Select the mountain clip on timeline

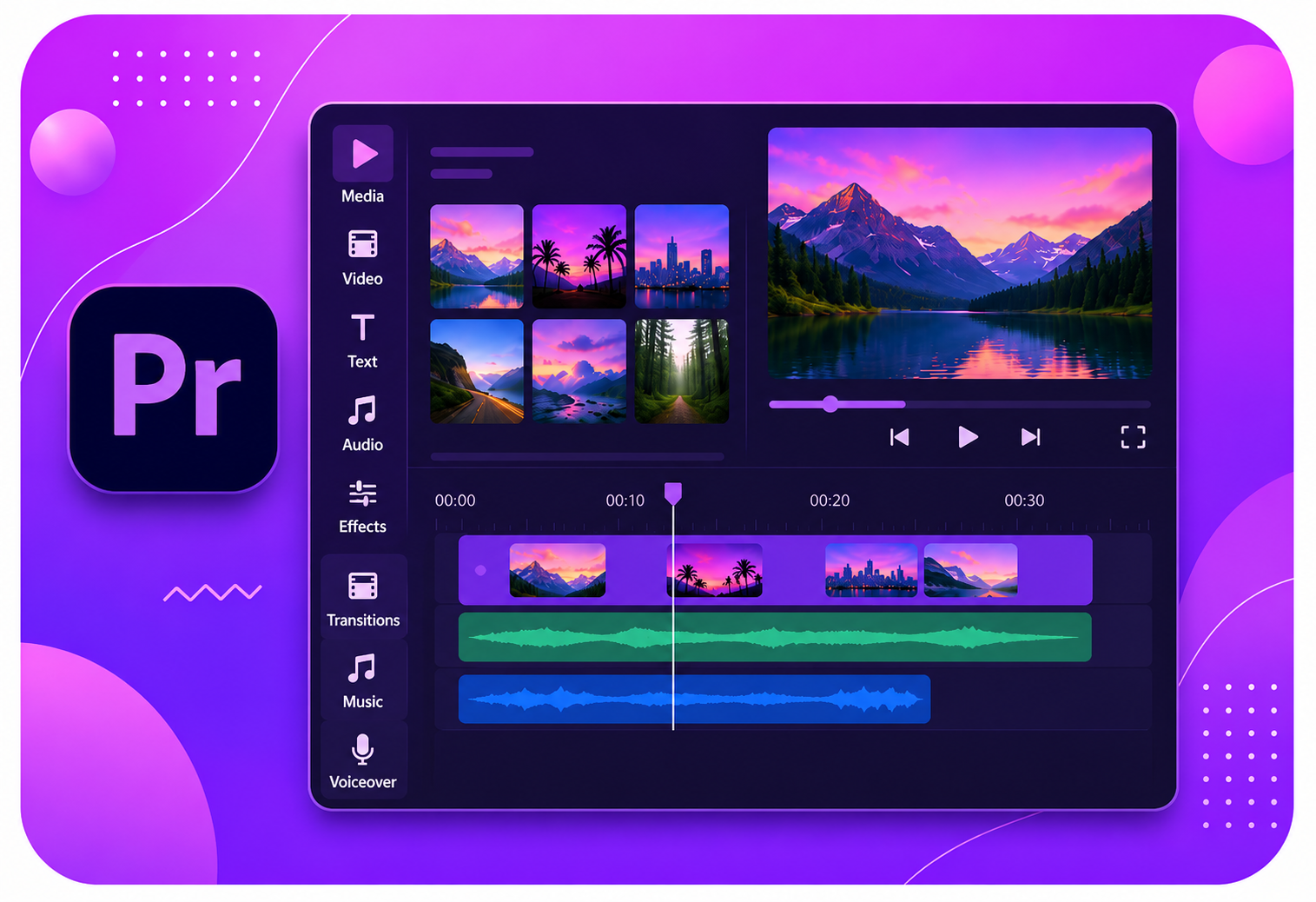tap(558, 570)
